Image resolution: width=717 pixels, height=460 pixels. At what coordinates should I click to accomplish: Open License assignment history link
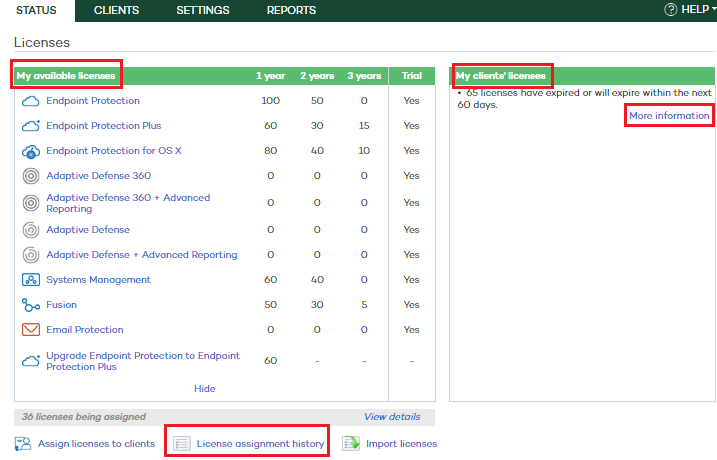tap(260, 444)
